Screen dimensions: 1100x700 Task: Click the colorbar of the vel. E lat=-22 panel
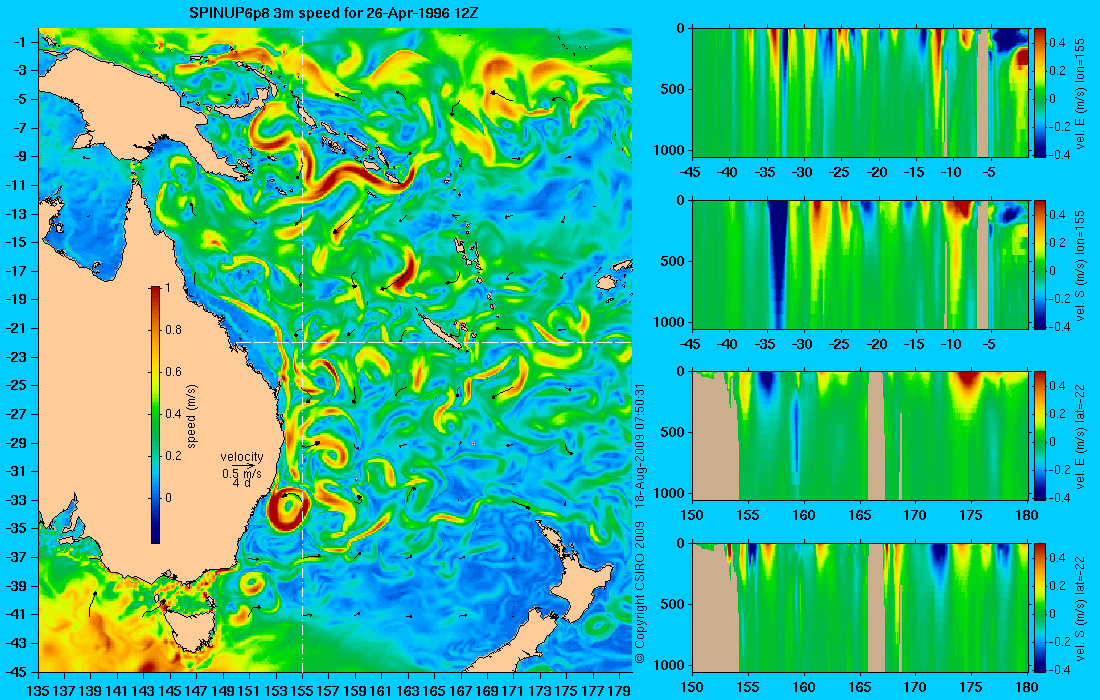pyautogui.click(x=1040, y=436)
